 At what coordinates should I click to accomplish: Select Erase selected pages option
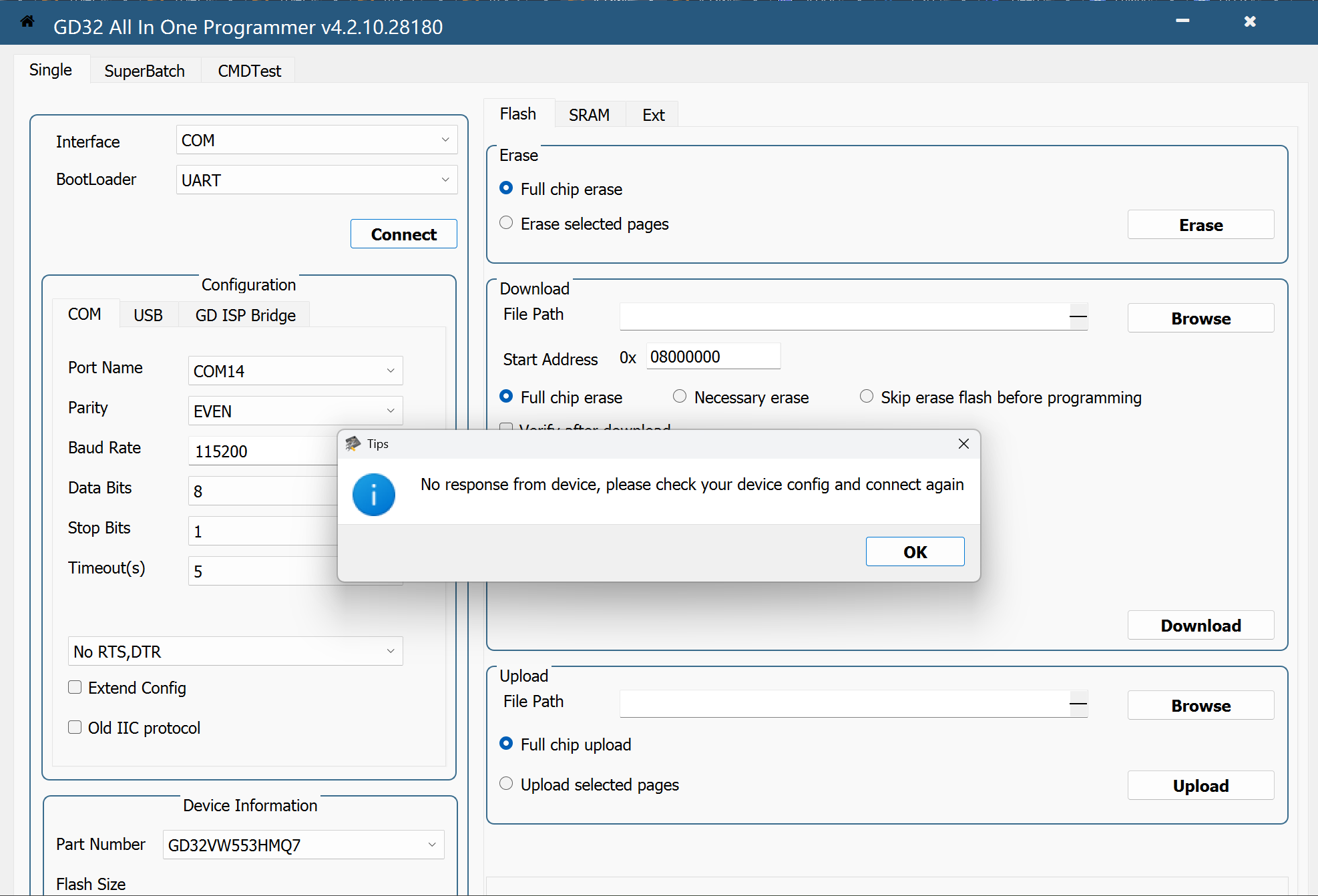[506, 223]
